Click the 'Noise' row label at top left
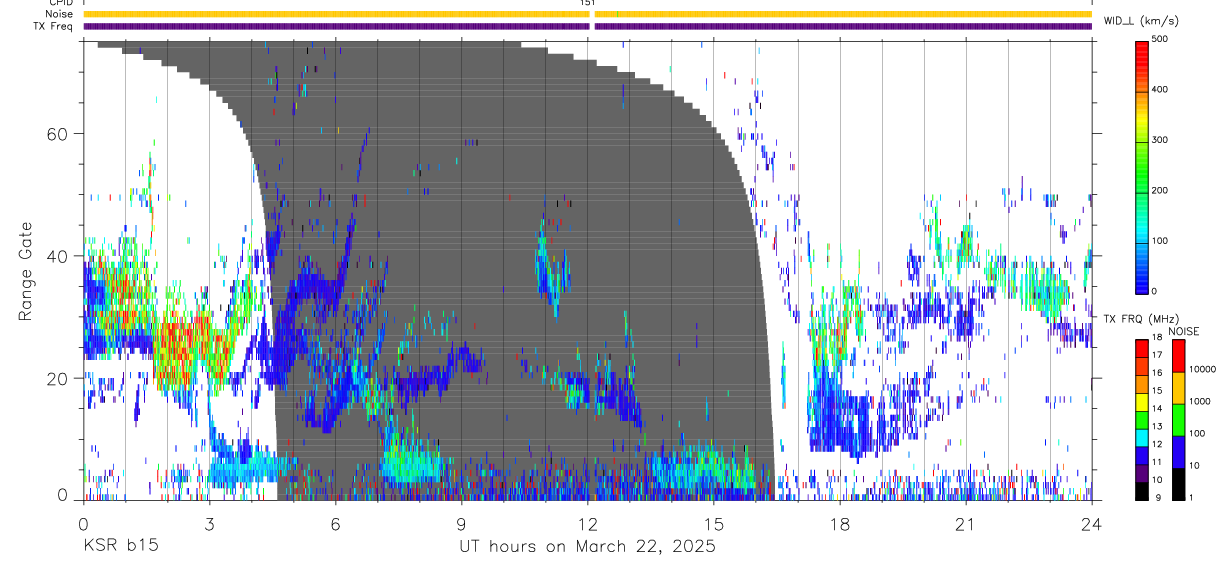This screenshot has height=567, width=1228. (x=60, y=14)
